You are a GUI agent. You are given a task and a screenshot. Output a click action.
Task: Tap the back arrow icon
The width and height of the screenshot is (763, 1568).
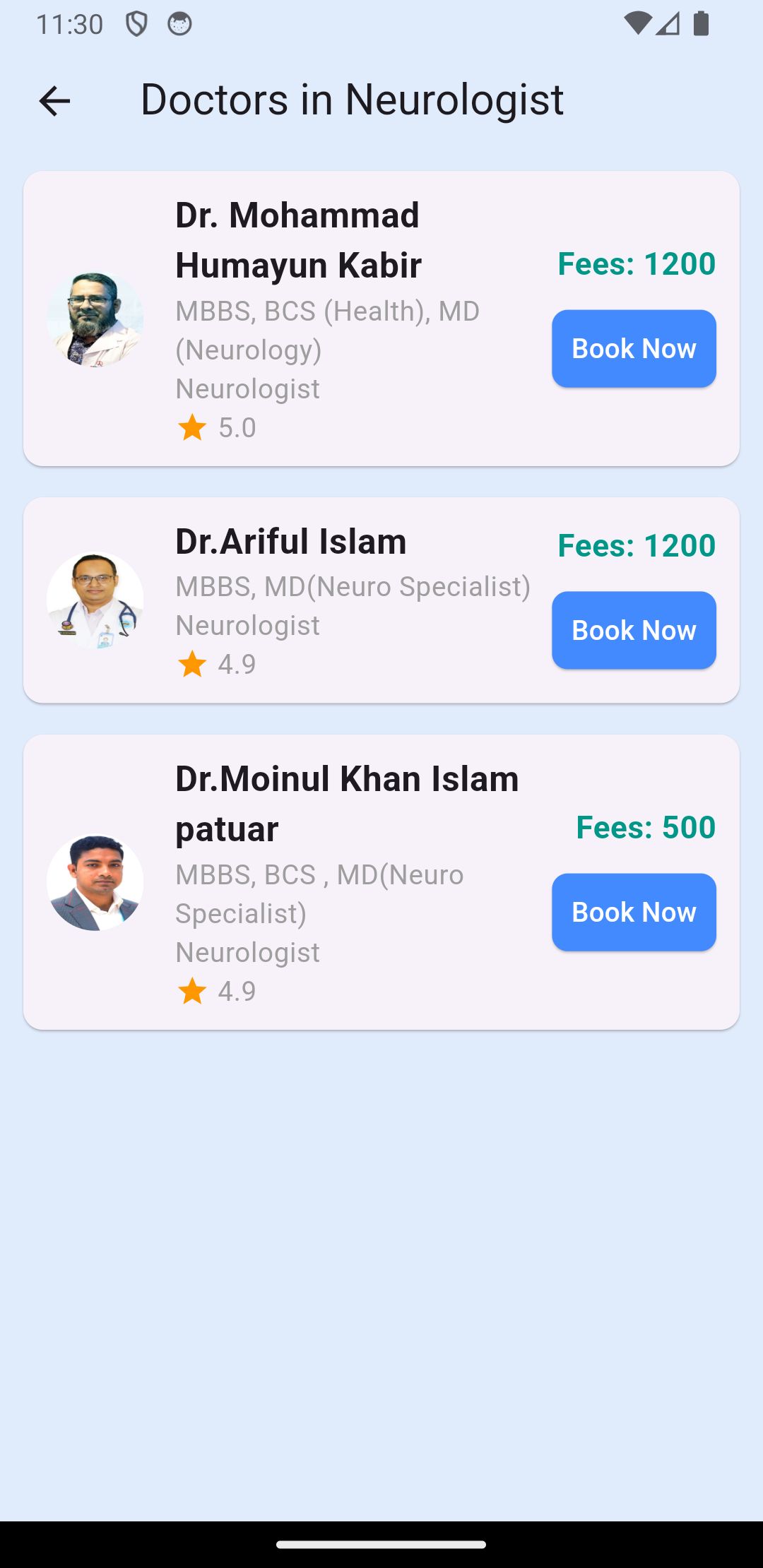[54, 101]
